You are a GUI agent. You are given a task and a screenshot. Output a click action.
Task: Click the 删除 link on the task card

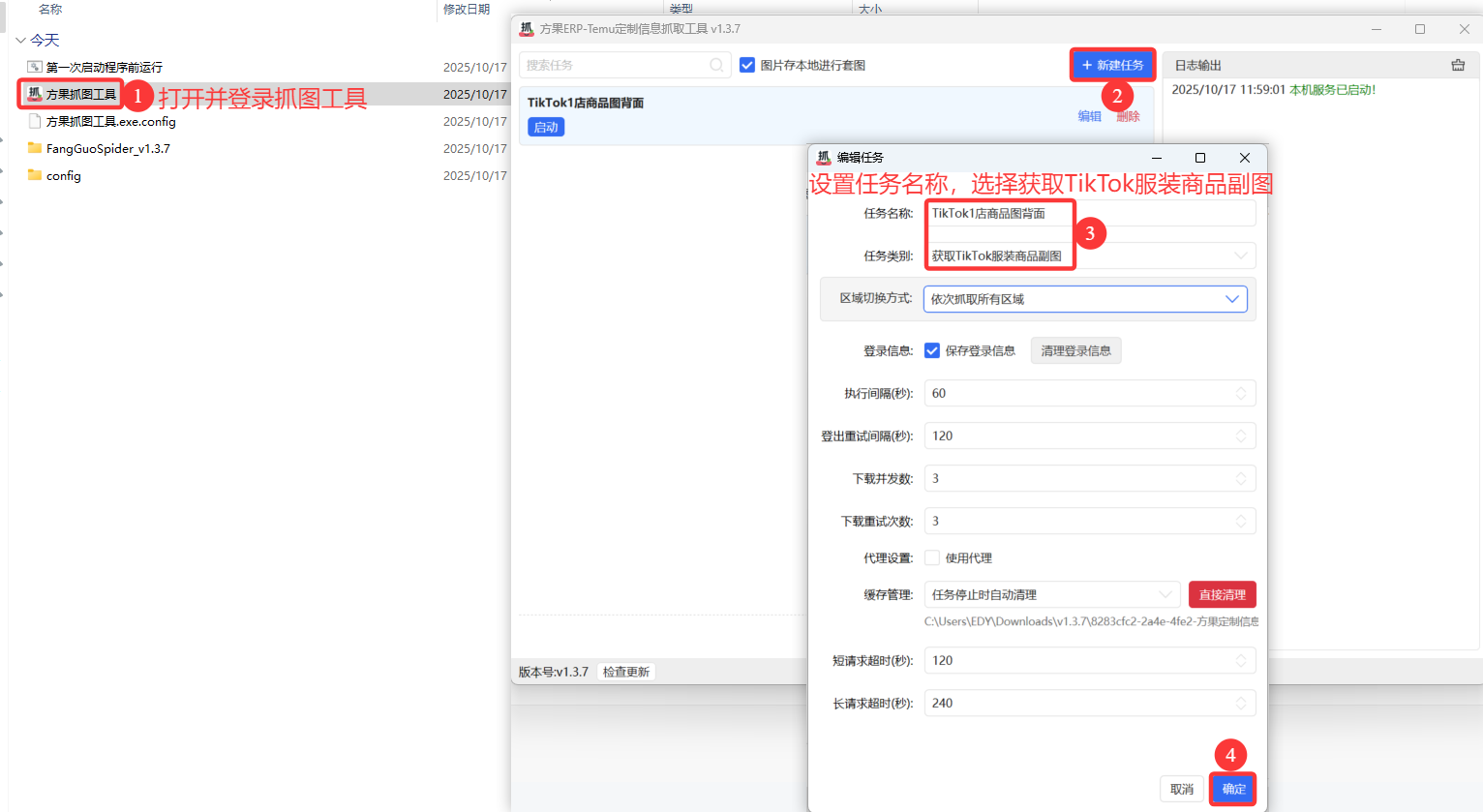[x=1128, y=116]
